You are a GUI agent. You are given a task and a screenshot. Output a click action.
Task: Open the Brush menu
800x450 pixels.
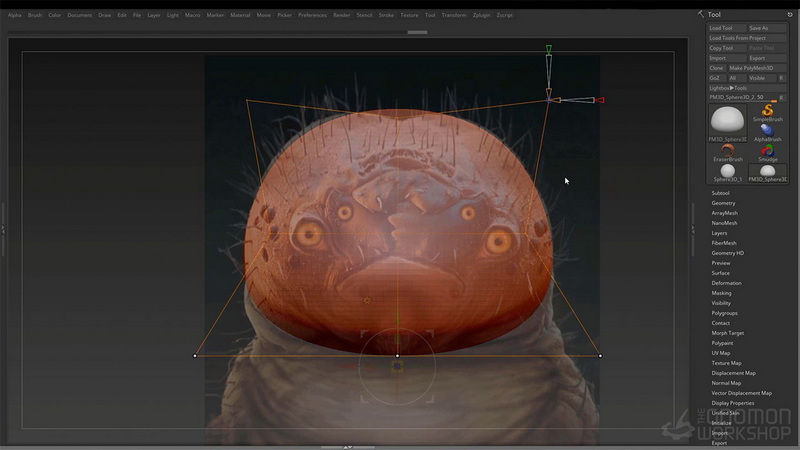(35, 15)
